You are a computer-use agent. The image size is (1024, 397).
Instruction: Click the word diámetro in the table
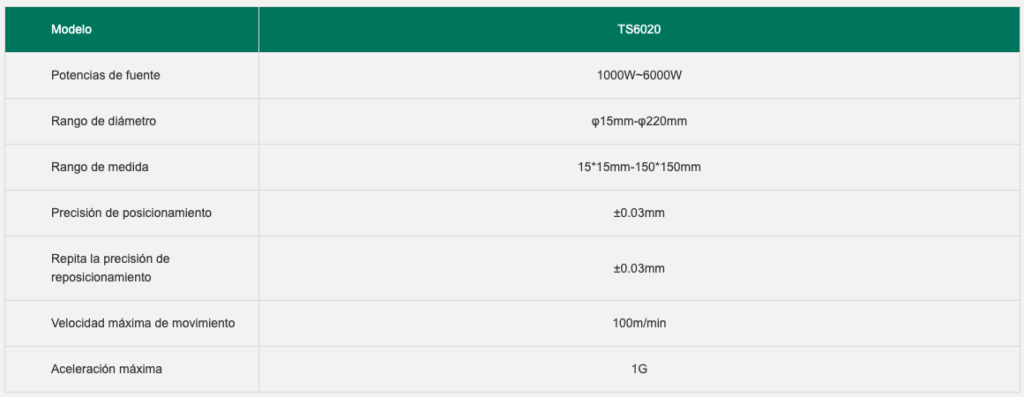(133, 121)
